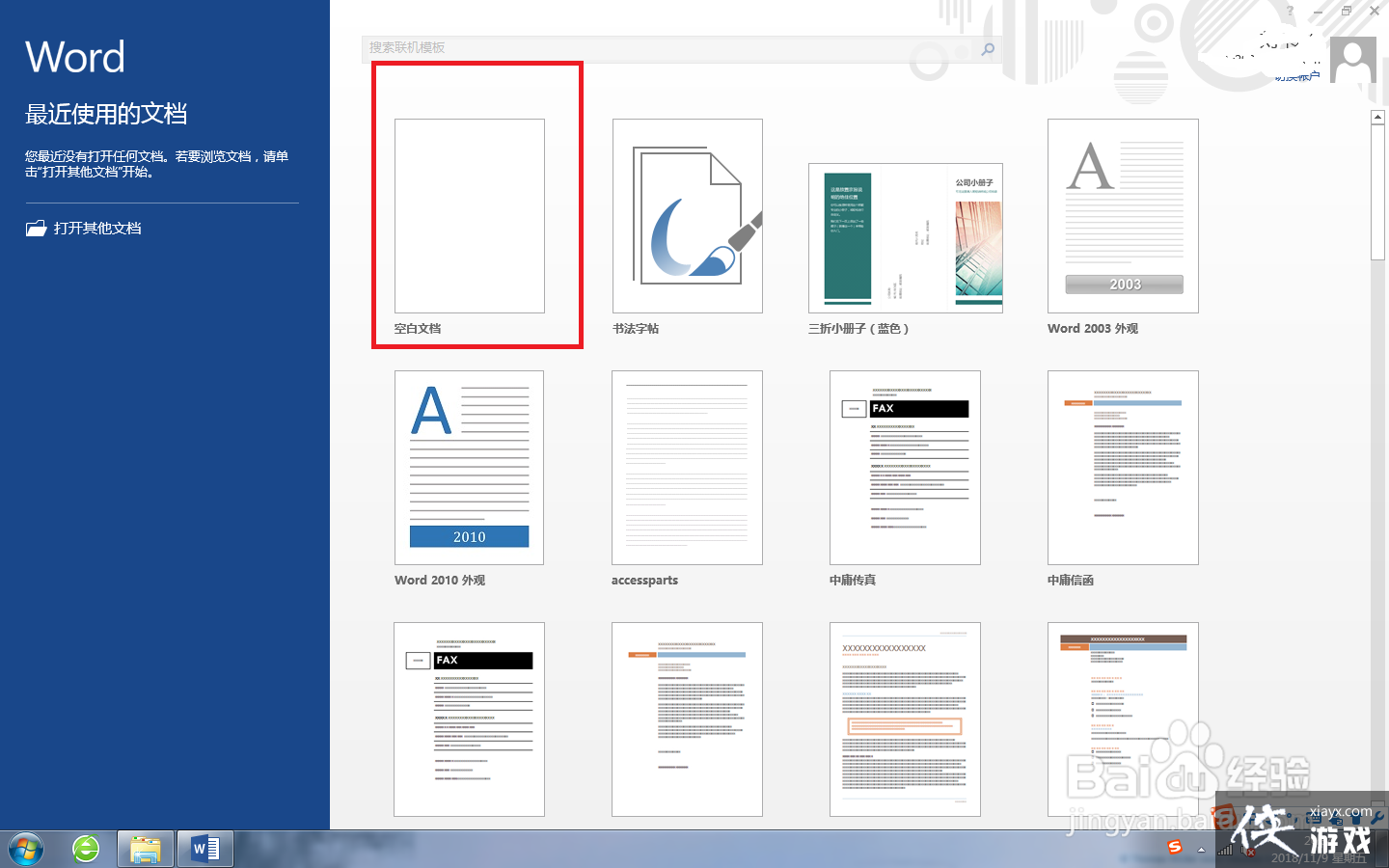This screenshot has height=868, width=1389.
Task: Open the Word 2003 外观 template
Action: (x=1123, y=216)
